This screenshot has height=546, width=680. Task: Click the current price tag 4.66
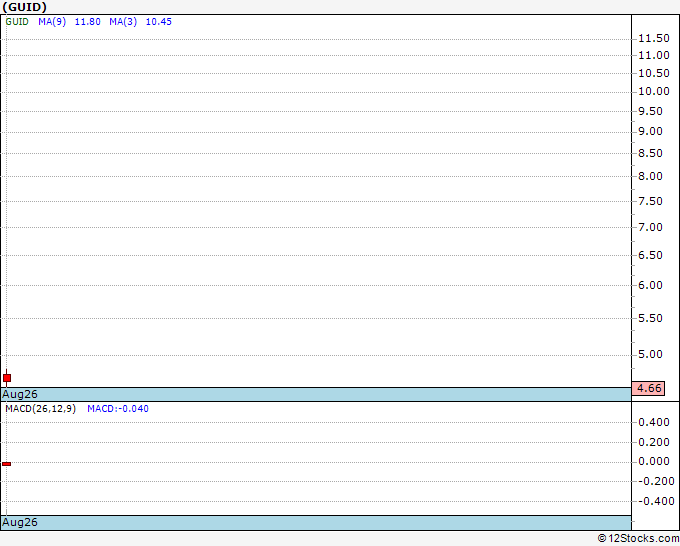(648, 388)
